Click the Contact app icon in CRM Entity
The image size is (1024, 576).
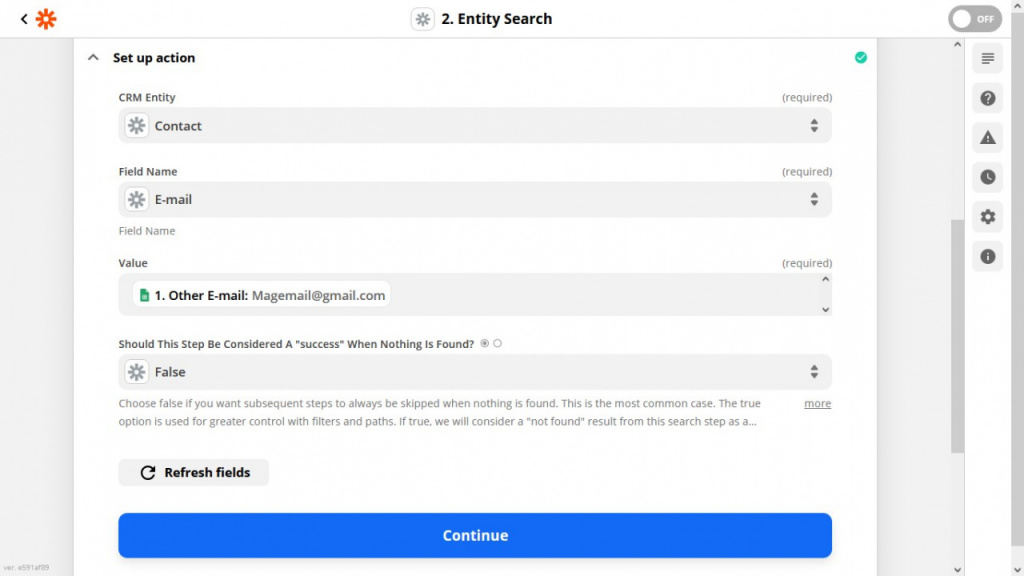pyautogui.click(x=136, y=125)
